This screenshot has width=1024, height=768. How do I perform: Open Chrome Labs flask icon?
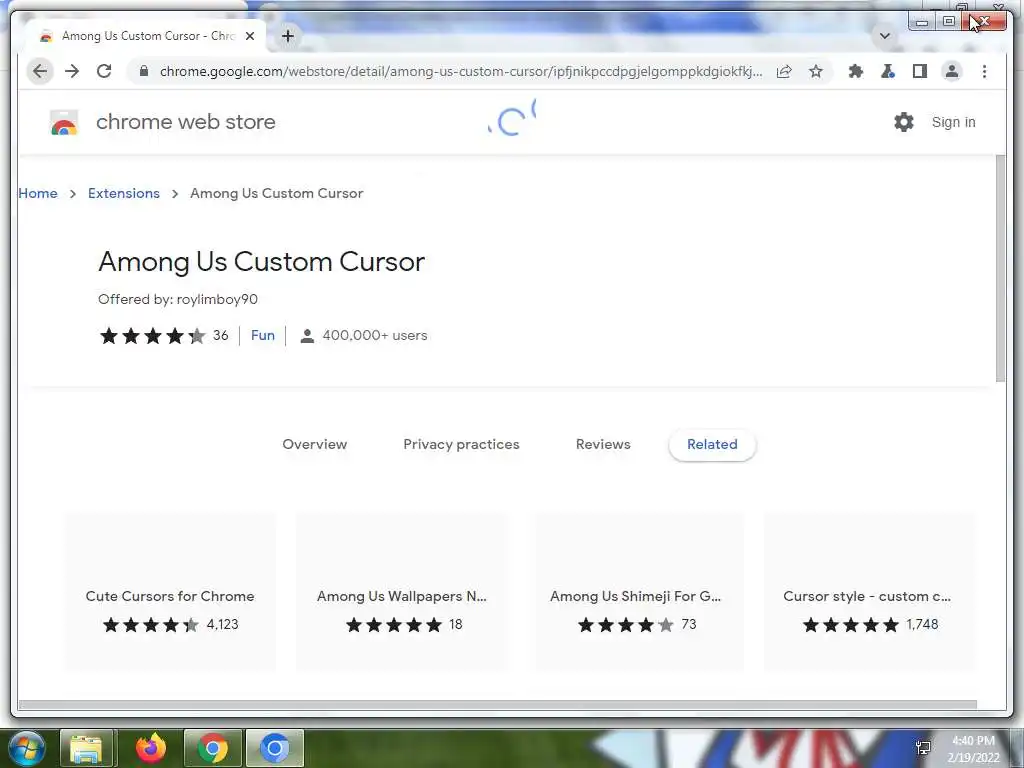click(x=888, y=71)
